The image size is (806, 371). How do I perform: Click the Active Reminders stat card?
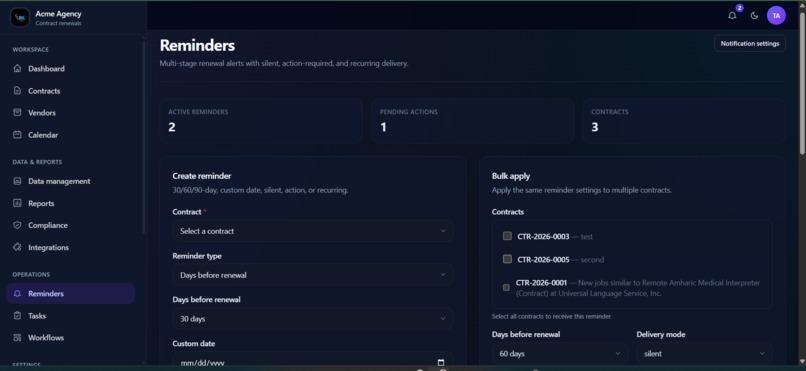click(261, 121)
